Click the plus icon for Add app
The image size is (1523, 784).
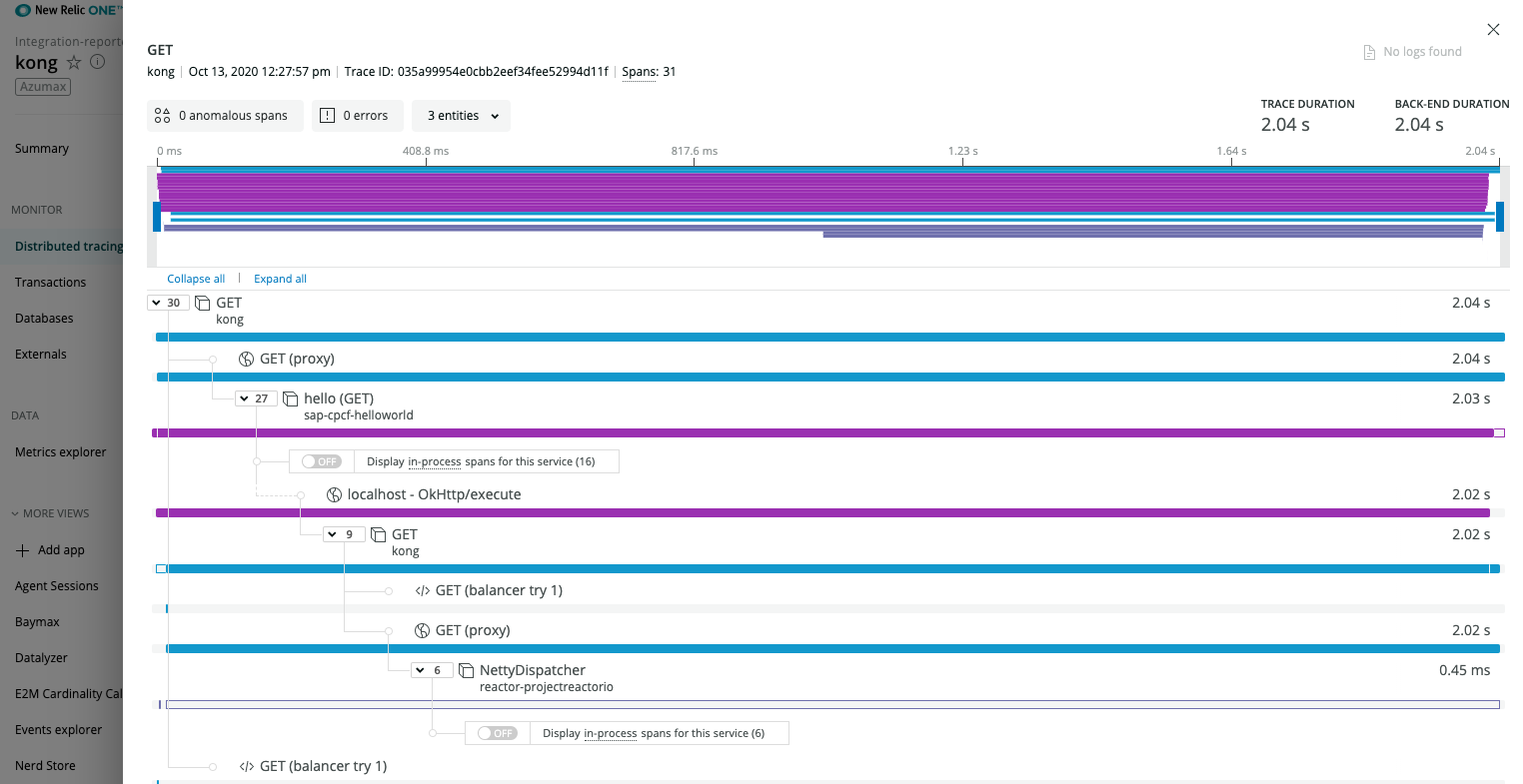click(x=23, y=550)
